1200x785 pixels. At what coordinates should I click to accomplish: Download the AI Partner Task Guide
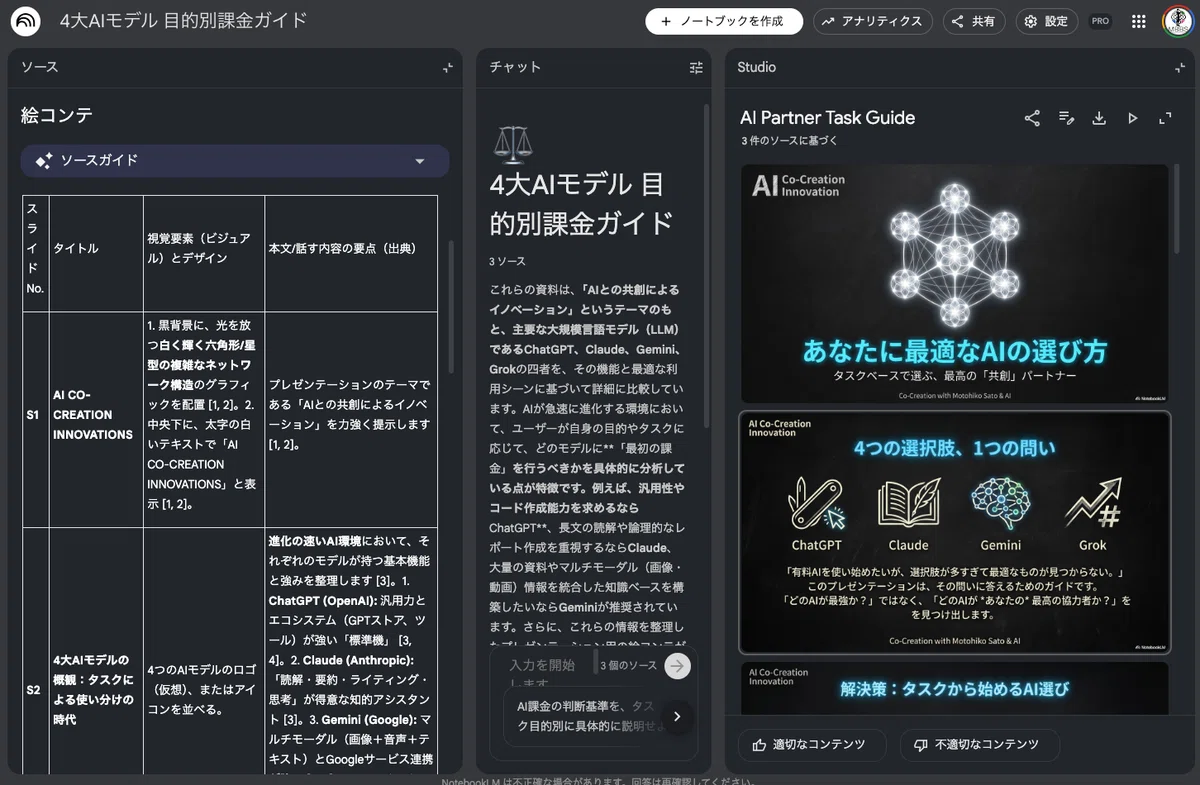(x=1099, y=118)
